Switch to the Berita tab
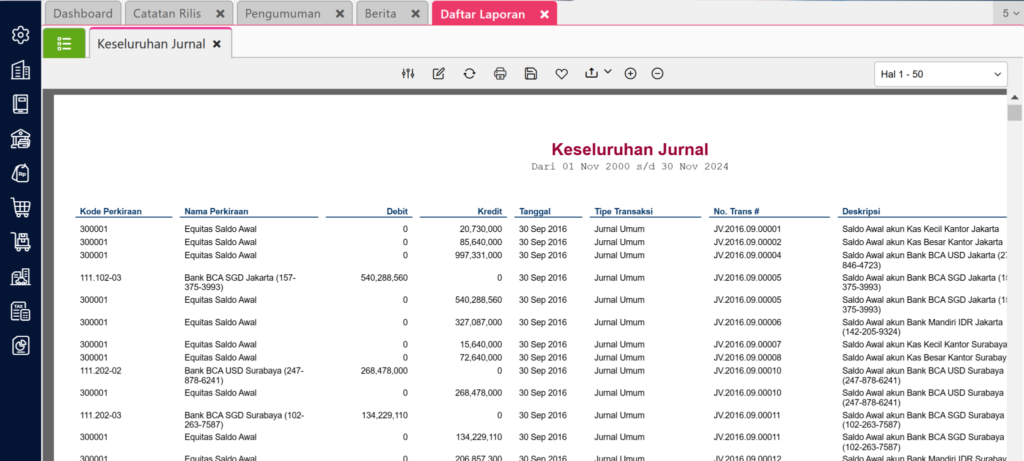 [380, 14]
